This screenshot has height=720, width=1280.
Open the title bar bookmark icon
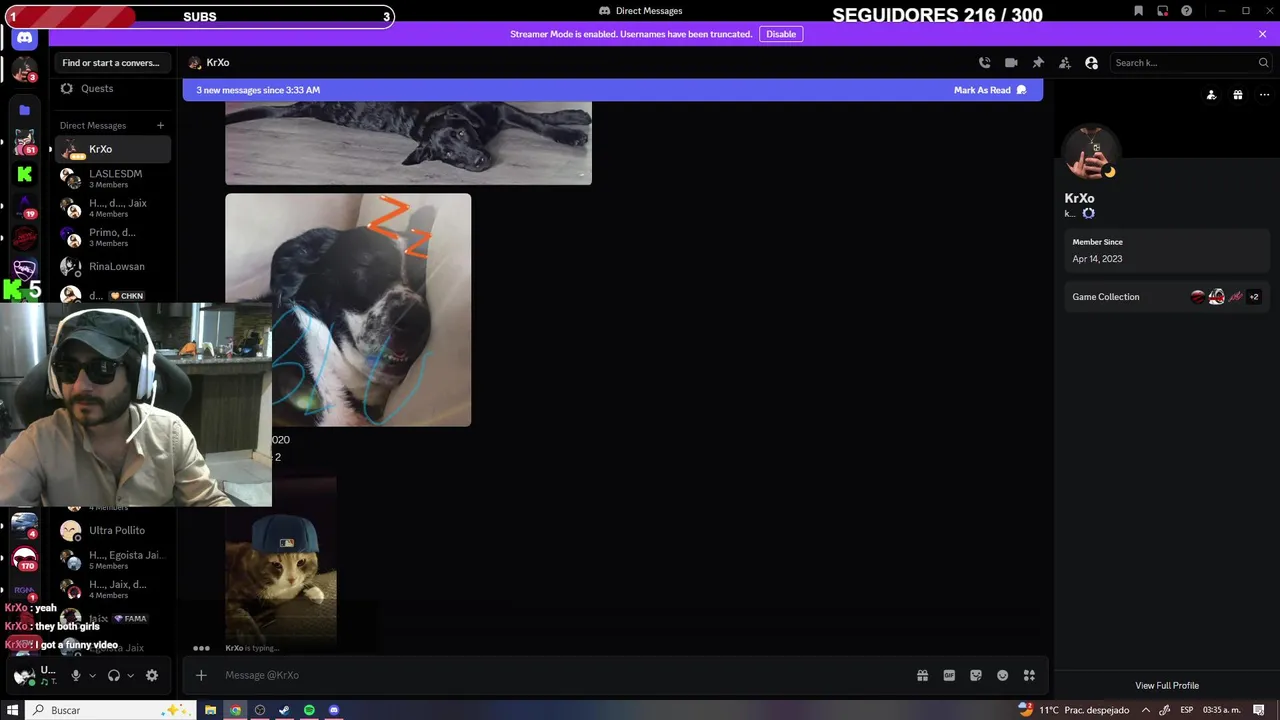tap(1138, 11)
